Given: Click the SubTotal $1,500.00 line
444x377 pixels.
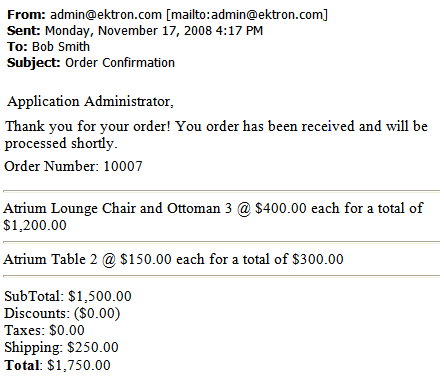Looking at the screenshot, I should tap(68, 296).
